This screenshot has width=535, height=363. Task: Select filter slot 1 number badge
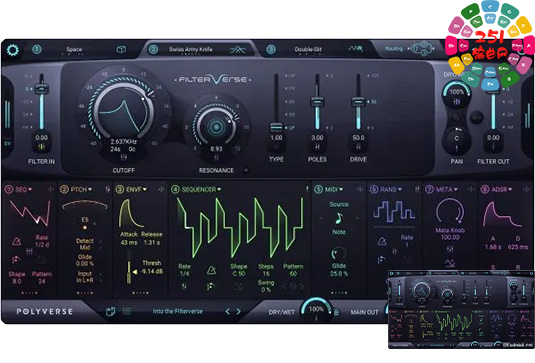pos(37,49)
